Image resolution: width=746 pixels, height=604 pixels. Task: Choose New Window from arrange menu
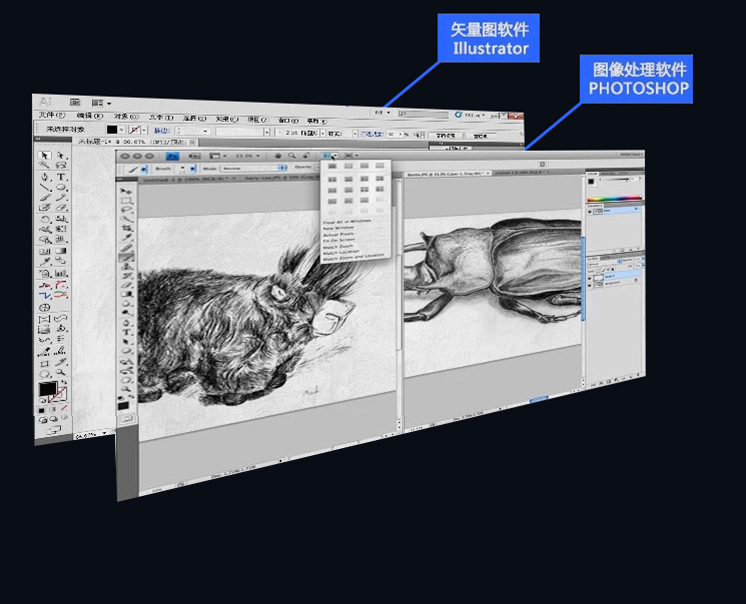[338, 228]
